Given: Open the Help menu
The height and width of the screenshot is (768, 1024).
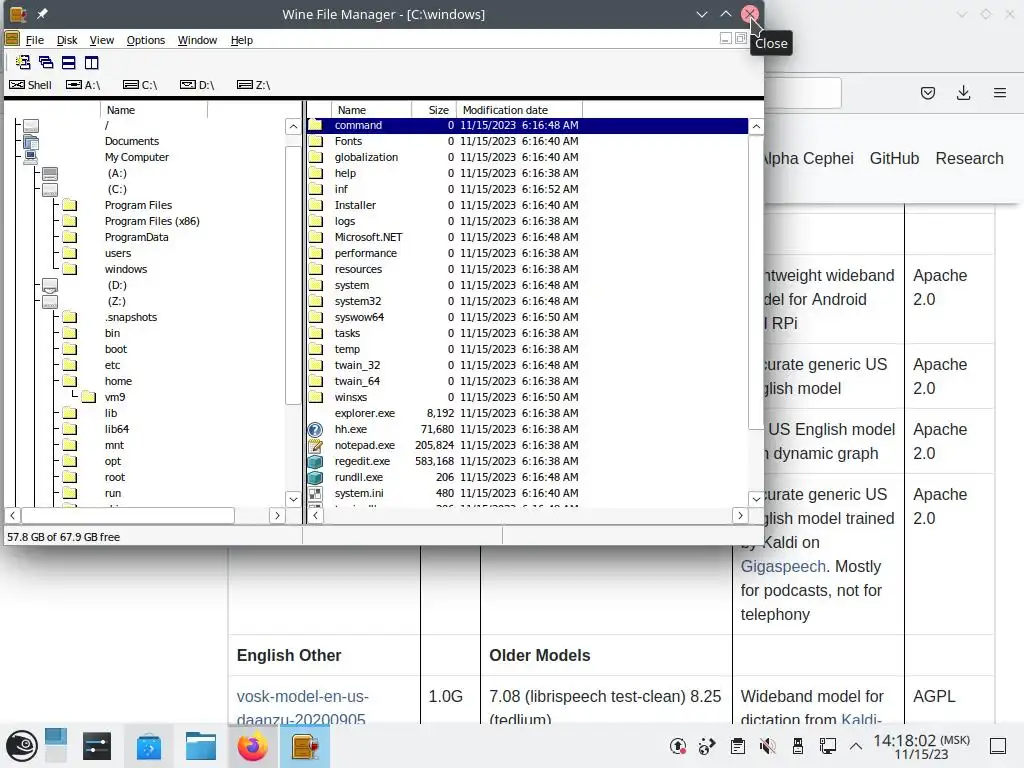Looking at the screenshot, I should [242, 40].
